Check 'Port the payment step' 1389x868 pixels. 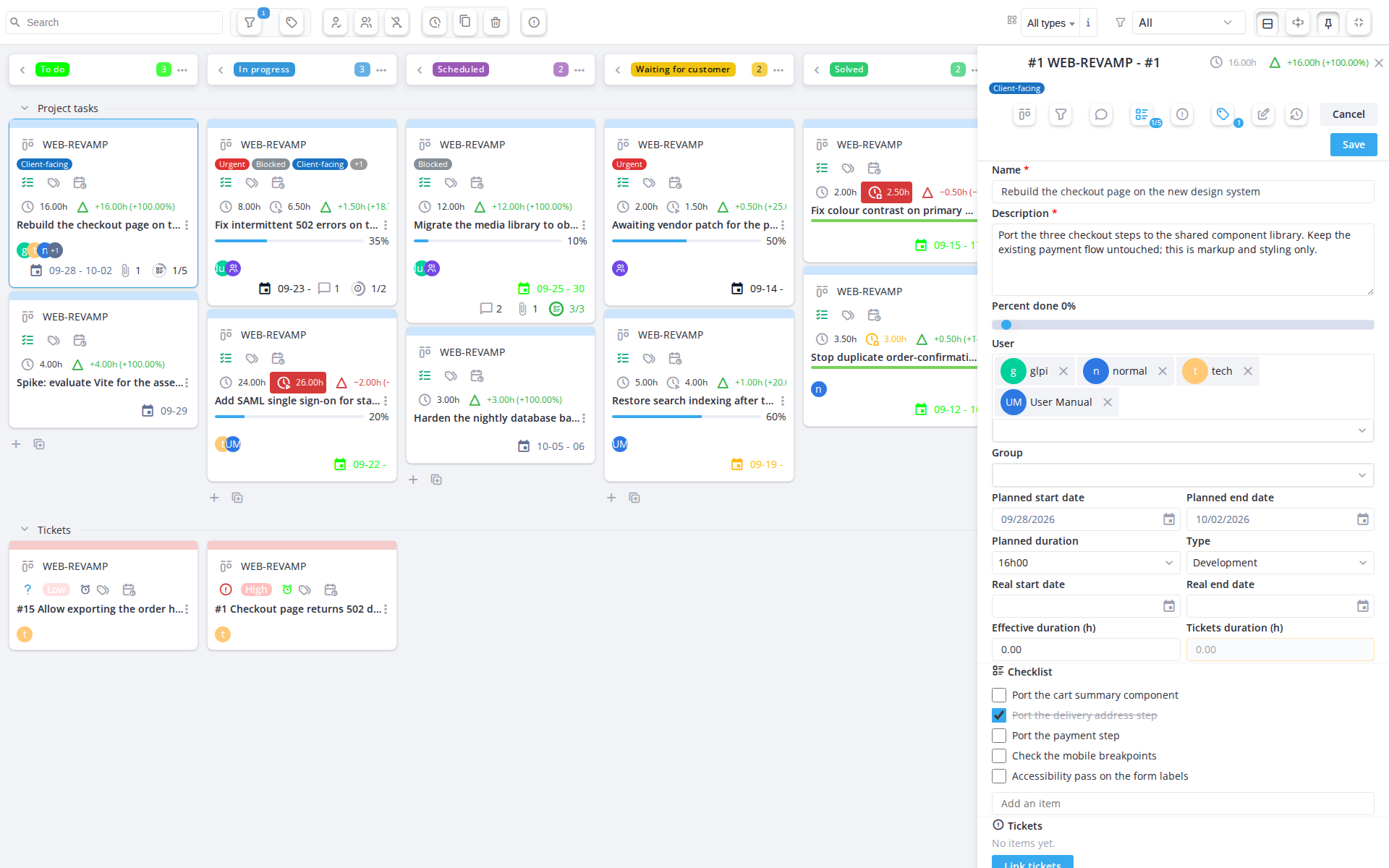(999, 736)
